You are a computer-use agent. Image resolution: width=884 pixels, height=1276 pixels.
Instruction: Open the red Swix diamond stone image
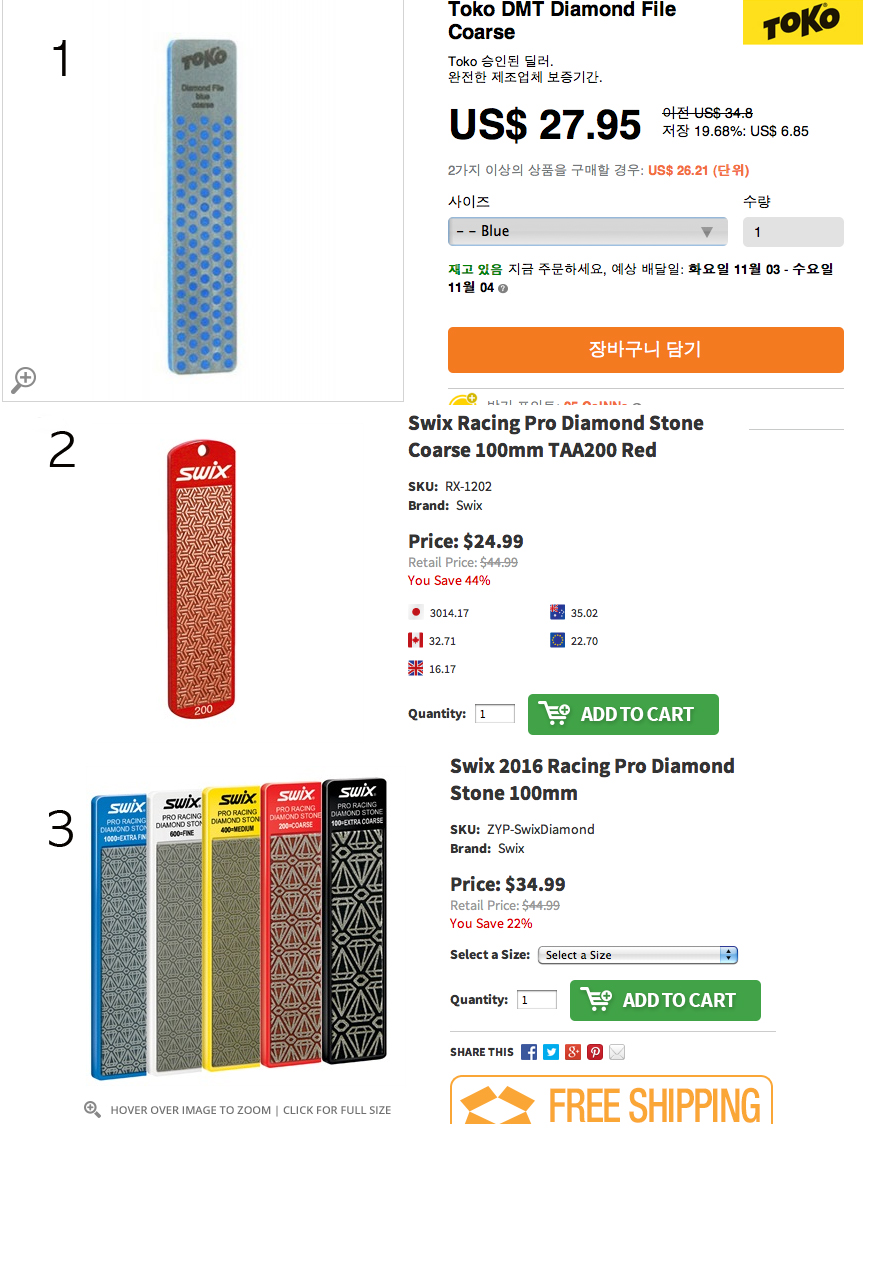(x=201, y=578)
